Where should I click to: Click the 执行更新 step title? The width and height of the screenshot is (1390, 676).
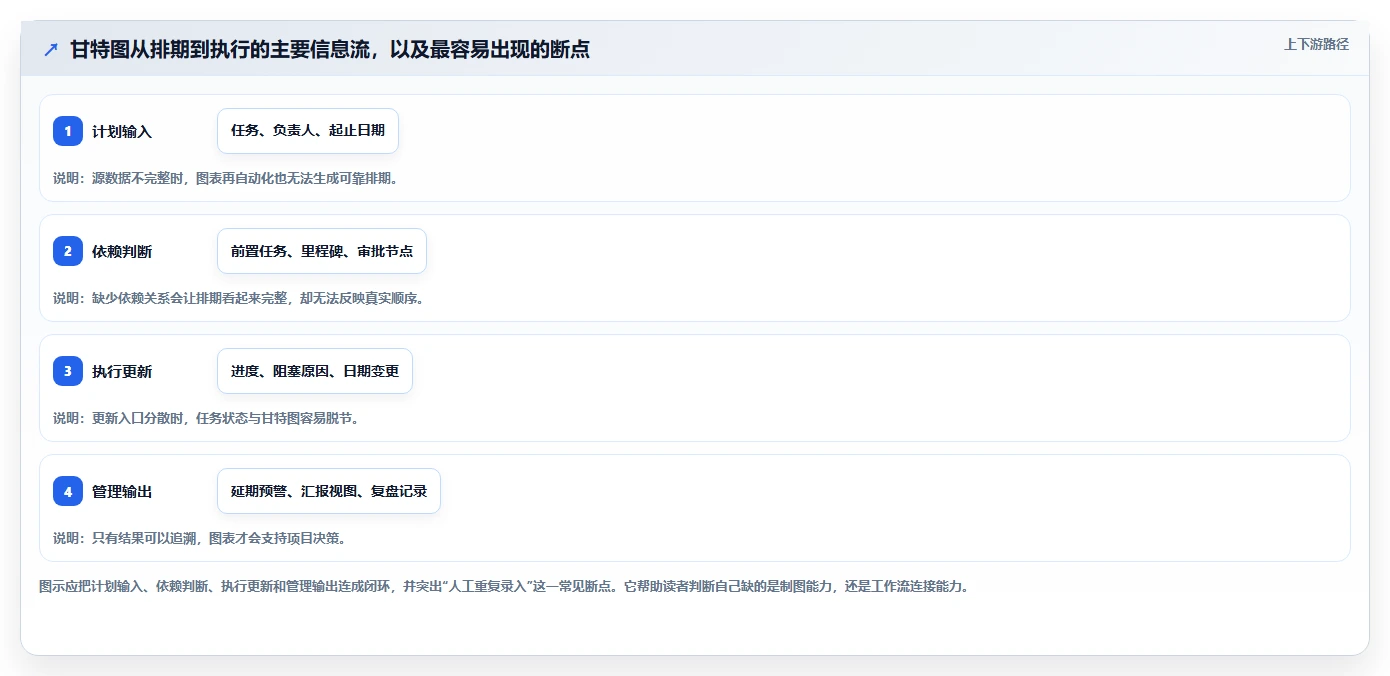click(122, 371)
